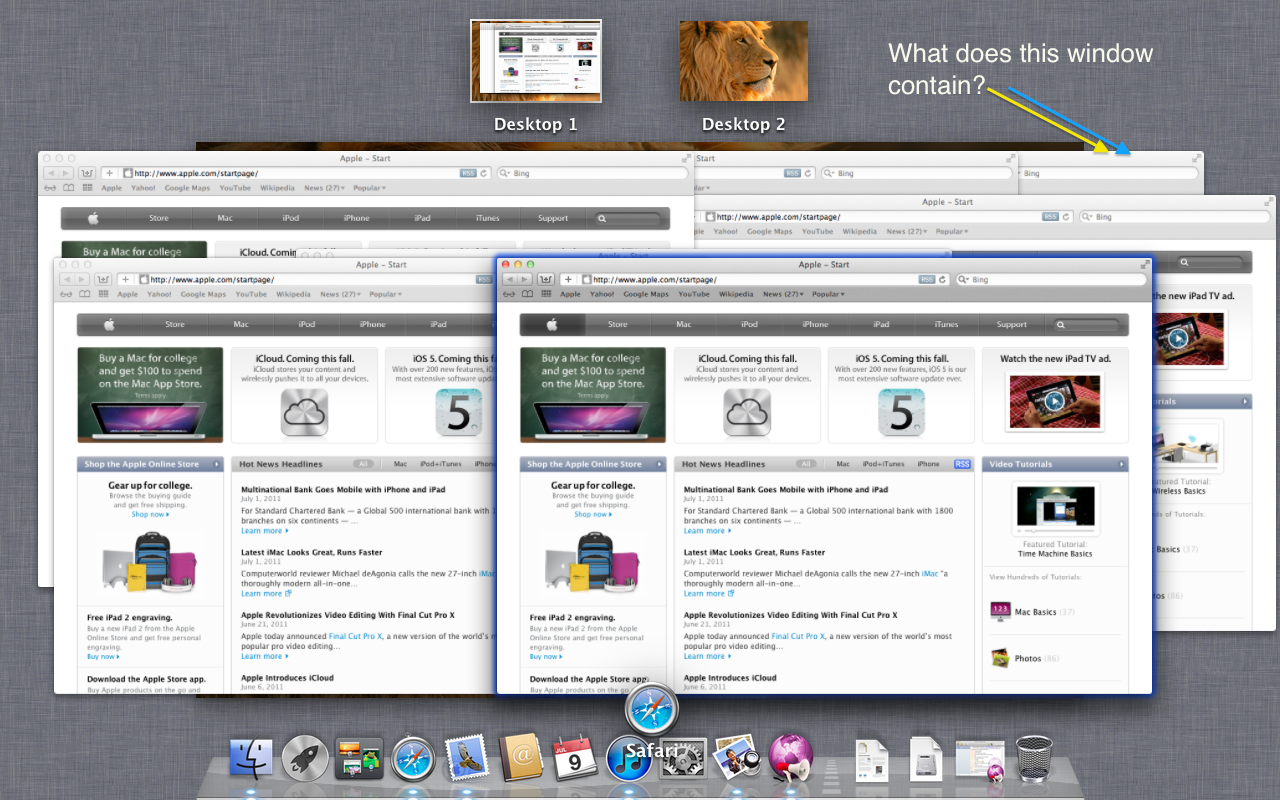Click Add Bookmark plus in highlighted window

pyautogui.click(x=568, y=280)
